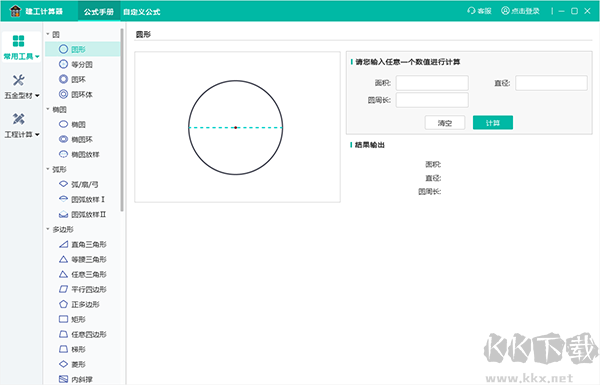Viewport: 600px width, 385px height.
Task: Switch to the 自定义公式 tab
Action: [x=142, y=11]
